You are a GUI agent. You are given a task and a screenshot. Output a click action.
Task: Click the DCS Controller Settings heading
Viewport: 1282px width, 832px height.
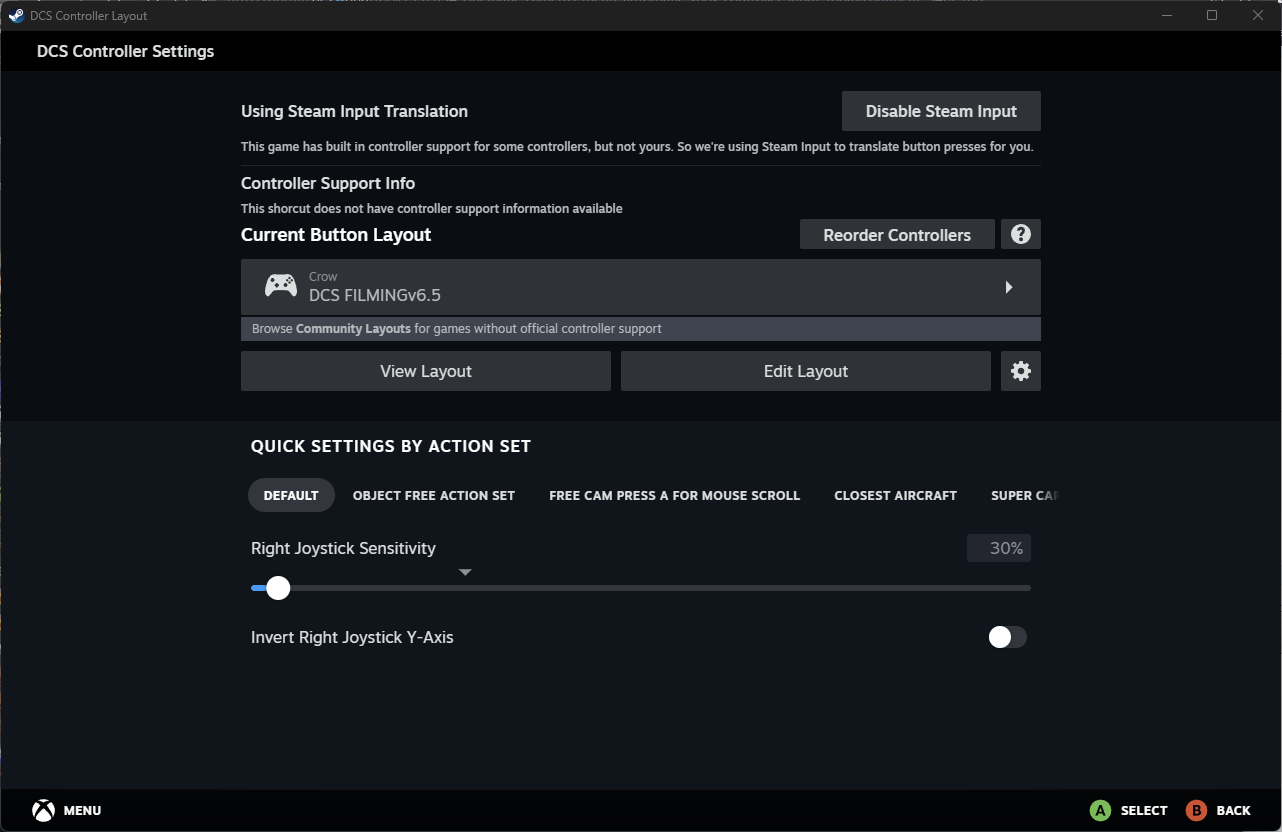coord(126,51)
